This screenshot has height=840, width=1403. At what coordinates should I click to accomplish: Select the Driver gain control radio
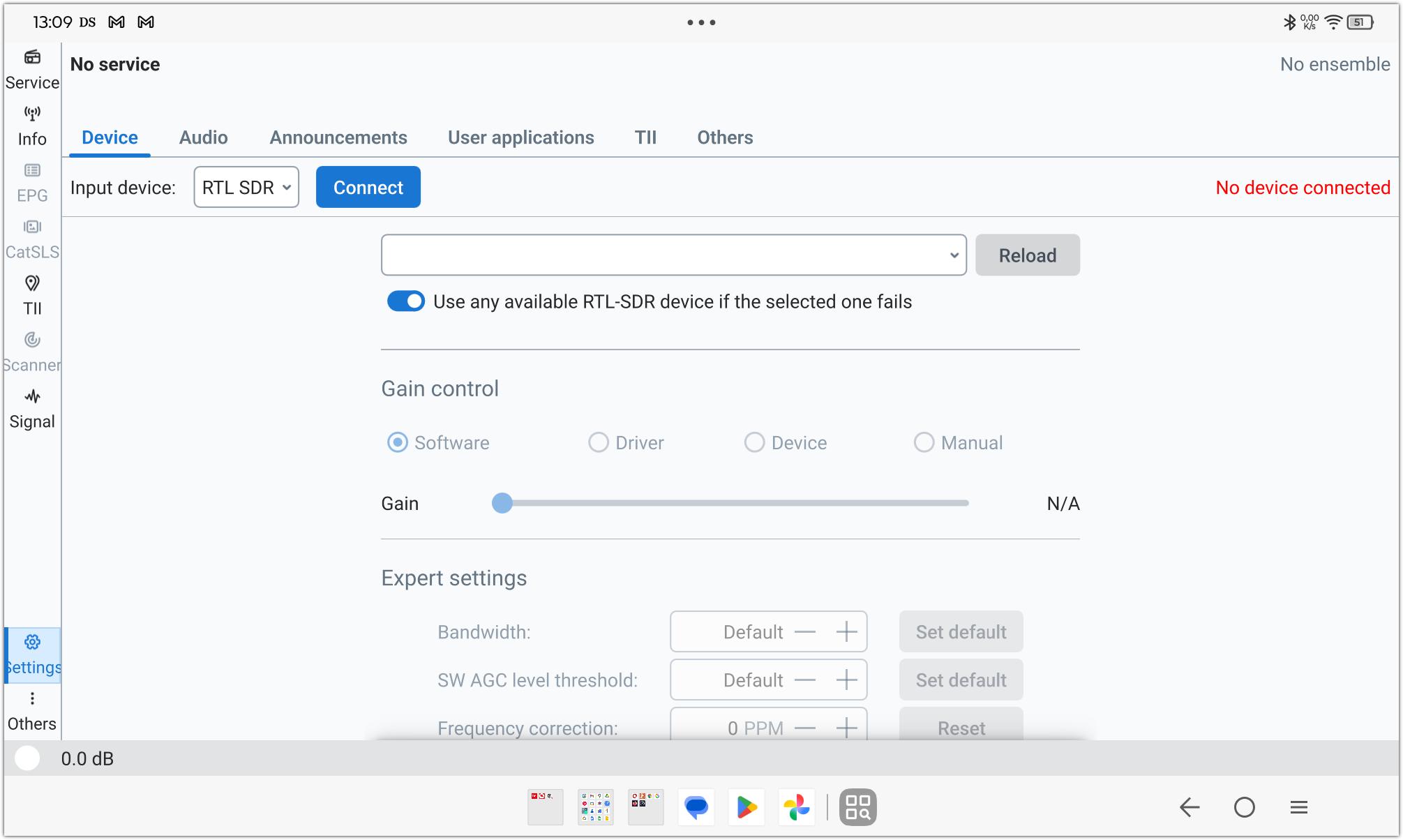[x=599, y=442]
